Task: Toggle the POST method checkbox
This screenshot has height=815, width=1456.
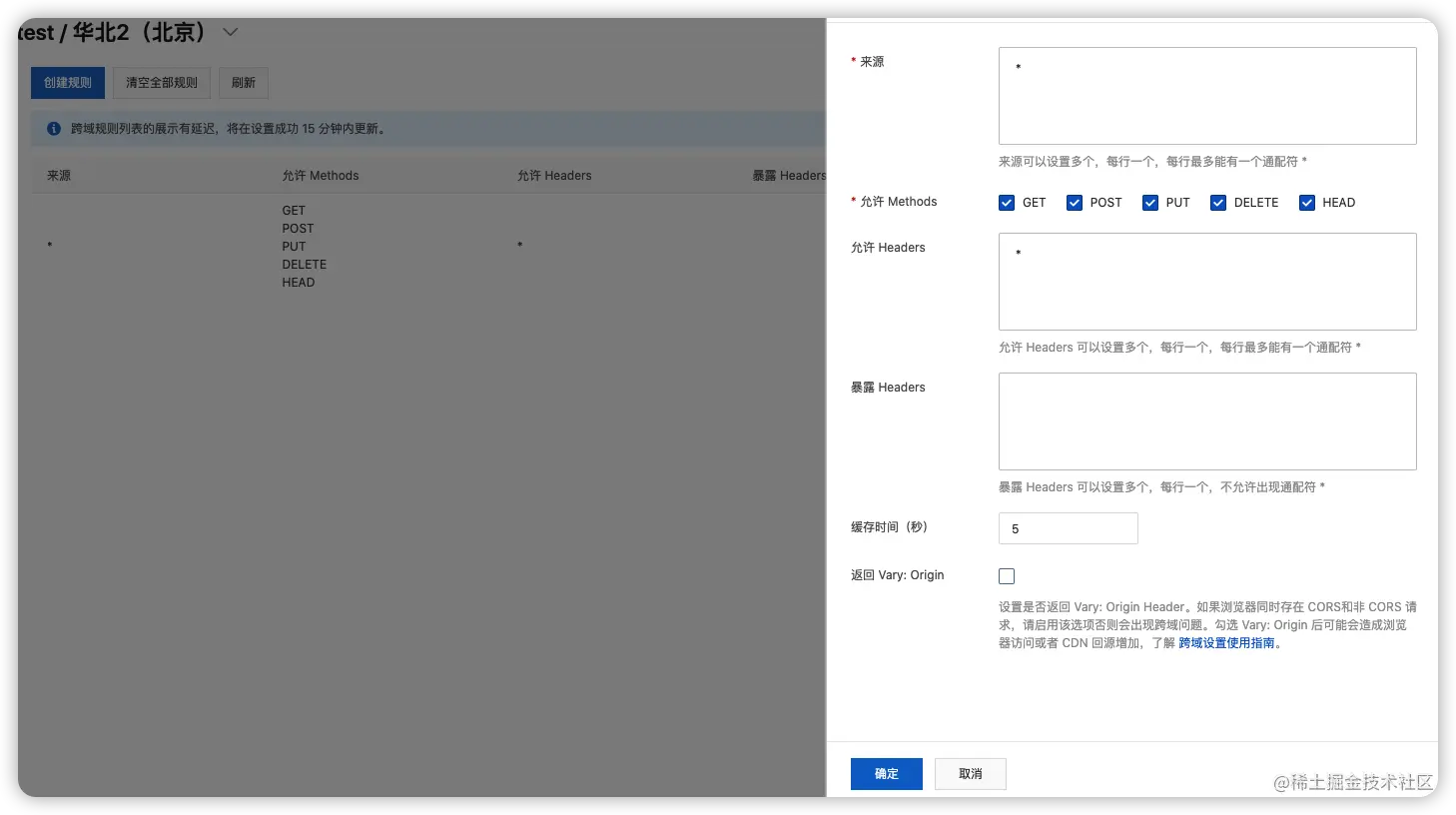Action: 1075,203
